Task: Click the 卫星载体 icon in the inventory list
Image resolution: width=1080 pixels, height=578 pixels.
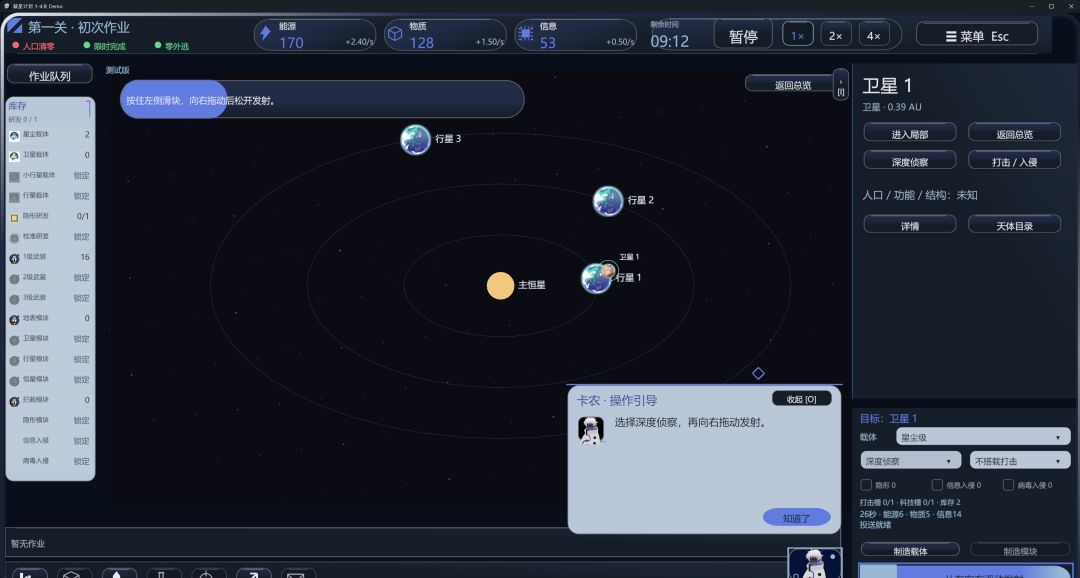Action: click(14, 156)
